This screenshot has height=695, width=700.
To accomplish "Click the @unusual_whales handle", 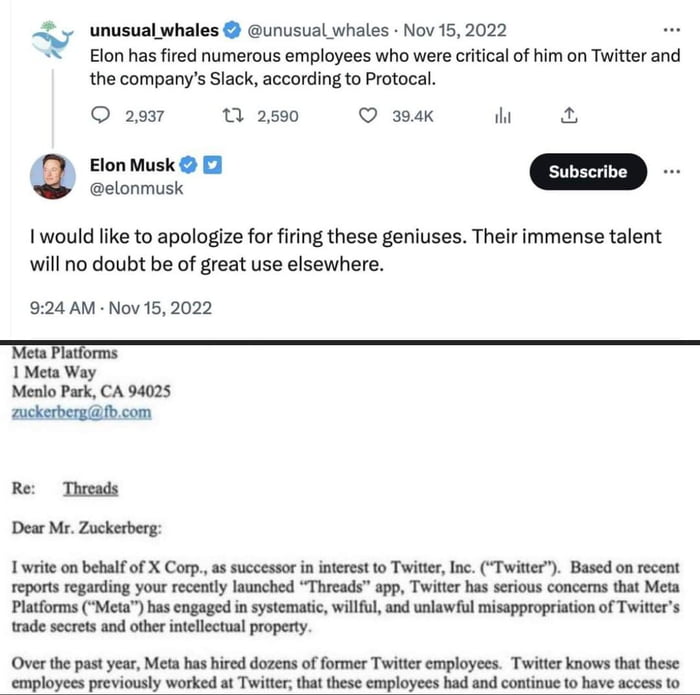I will (318, 30).
